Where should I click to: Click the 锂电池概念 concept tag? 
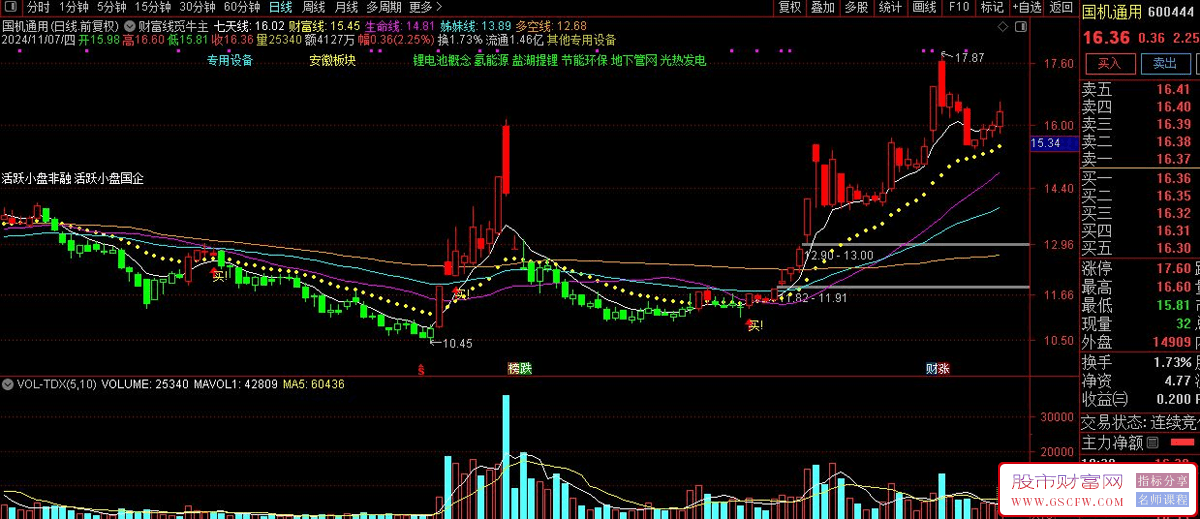[x=442, y=60]
